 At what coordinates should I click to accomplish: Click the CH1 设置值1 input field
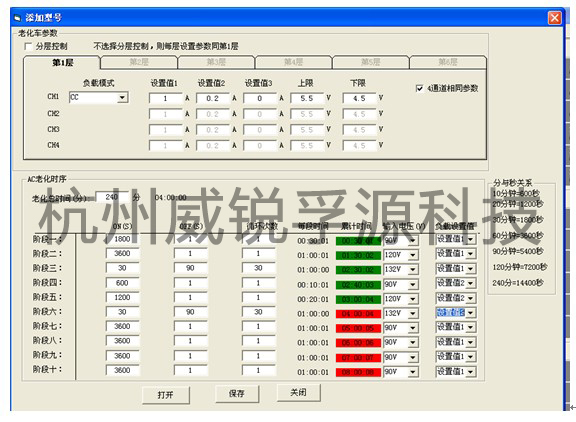click(165, 98)
